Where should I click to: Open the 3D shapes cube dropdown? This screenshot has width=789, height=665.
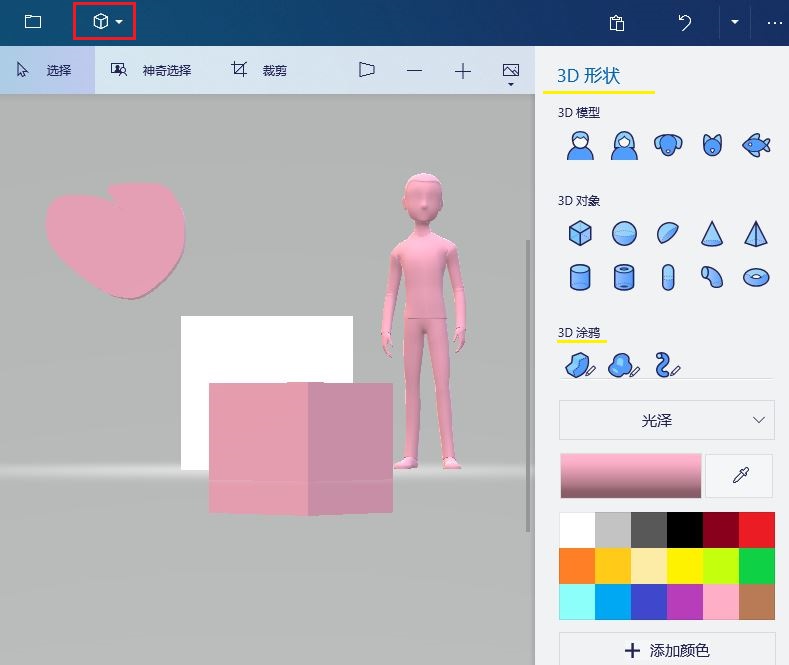pyautogui.click(x=105, y=22)
